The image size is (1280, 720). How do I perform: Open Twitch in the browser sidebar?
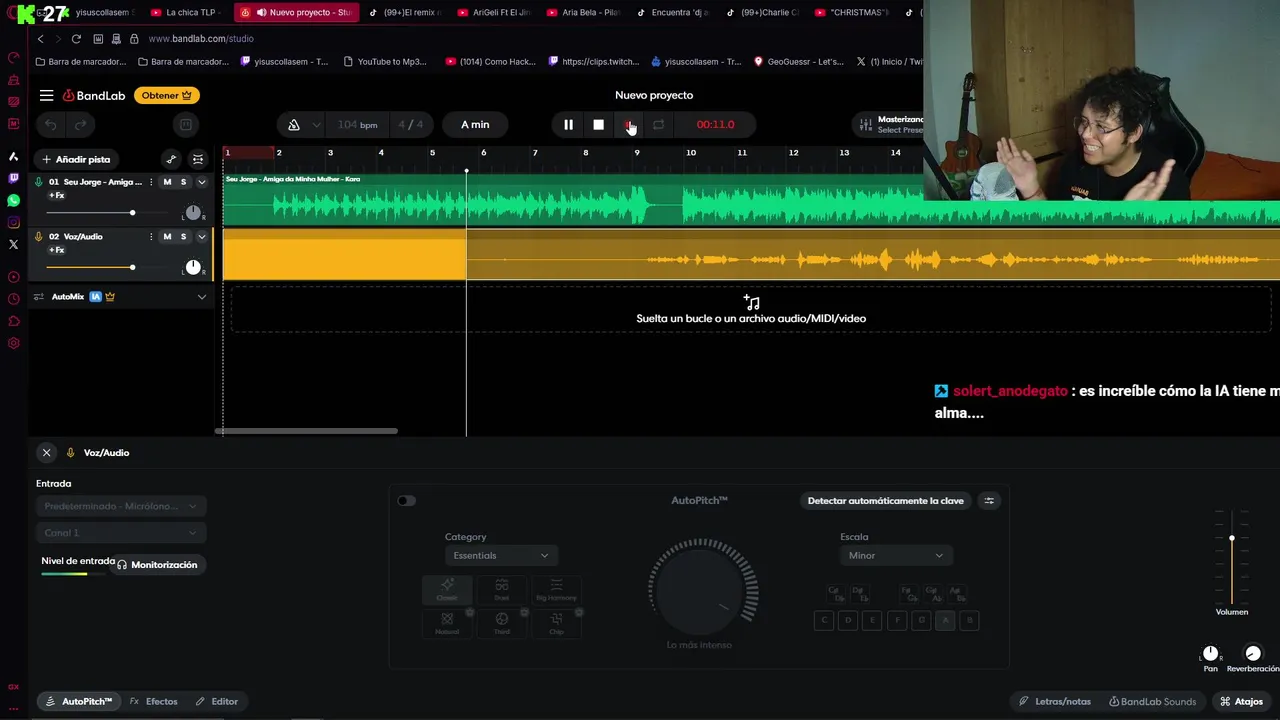(13, 178)
